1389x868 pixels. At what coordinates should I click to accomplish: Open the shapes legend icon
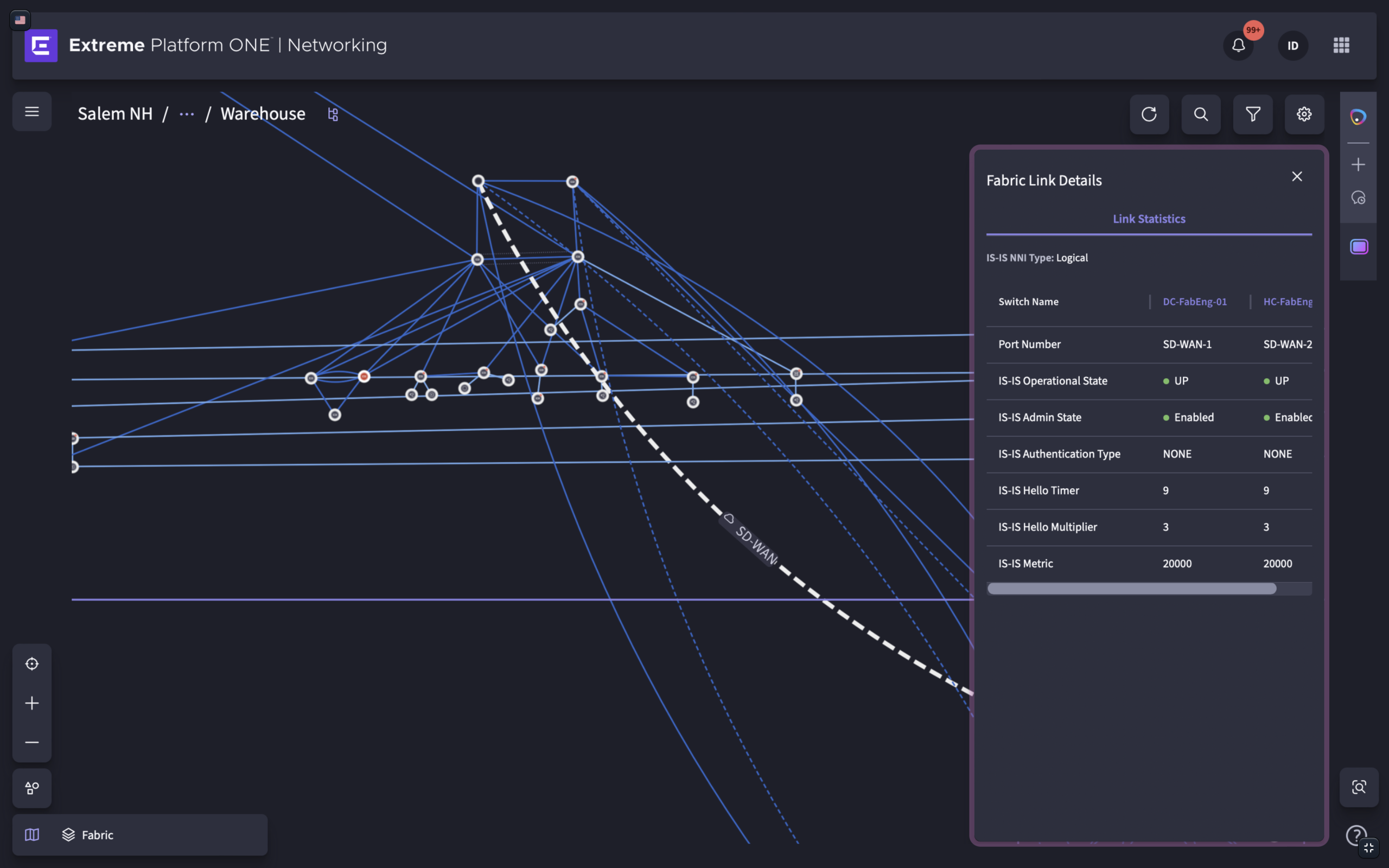click(x=32, y=788)
